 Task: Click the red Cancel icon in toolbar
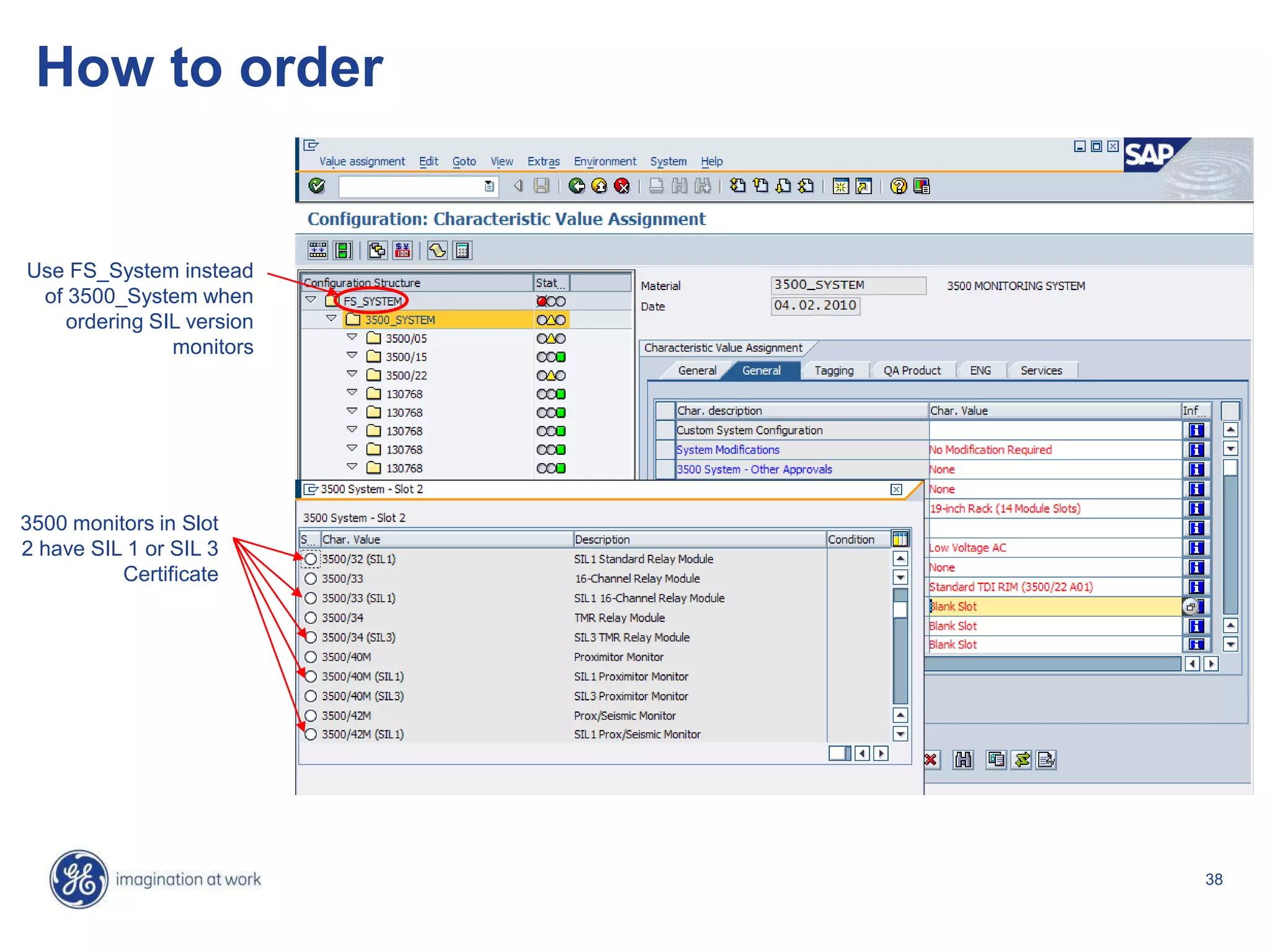[x=622, y=186]
